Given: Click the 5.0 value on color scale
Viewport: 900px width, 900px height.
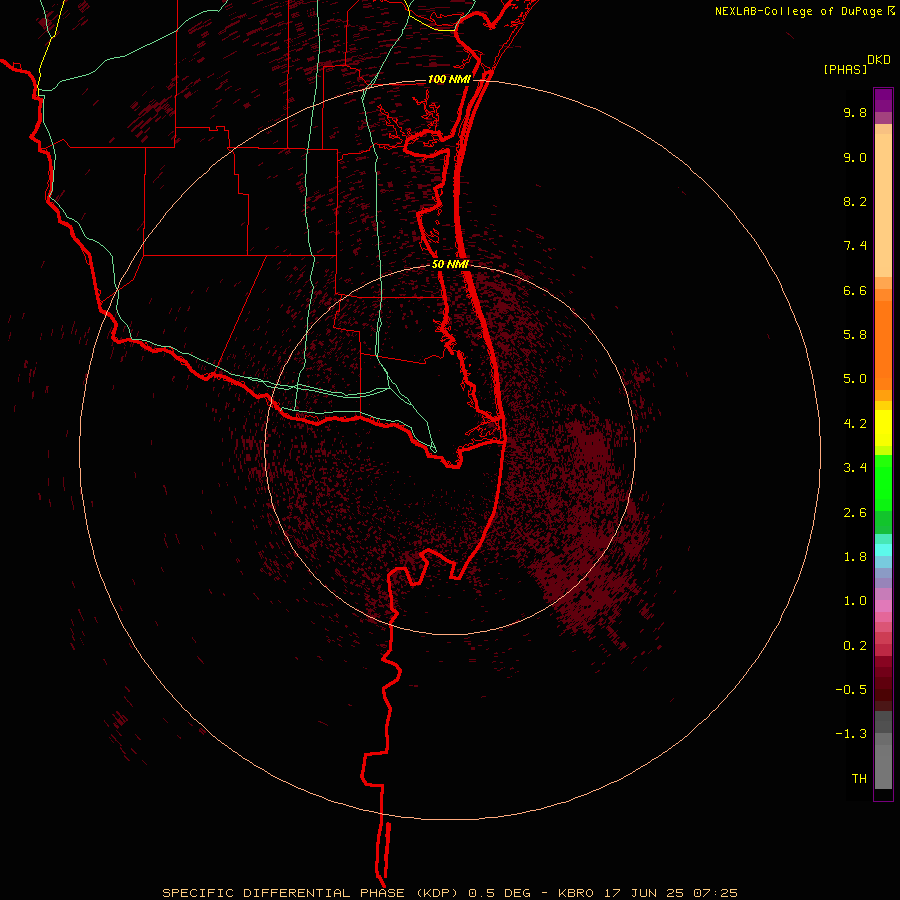Looking at the screenshot, I should click(855, 379).
